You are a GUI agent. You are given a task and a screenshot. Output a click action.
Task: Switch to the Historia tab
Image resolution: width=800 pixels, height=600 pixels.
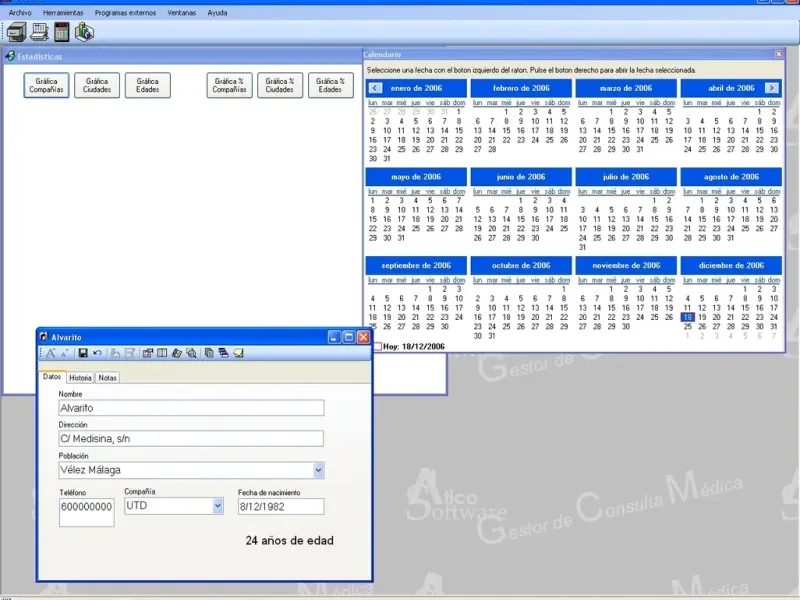[80, 378]
